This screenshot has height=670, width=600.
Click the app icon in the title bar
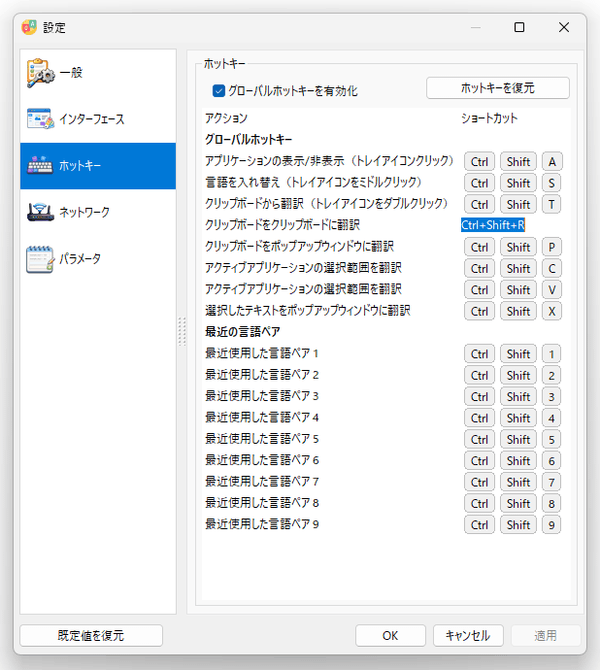[x=29, y=27]
